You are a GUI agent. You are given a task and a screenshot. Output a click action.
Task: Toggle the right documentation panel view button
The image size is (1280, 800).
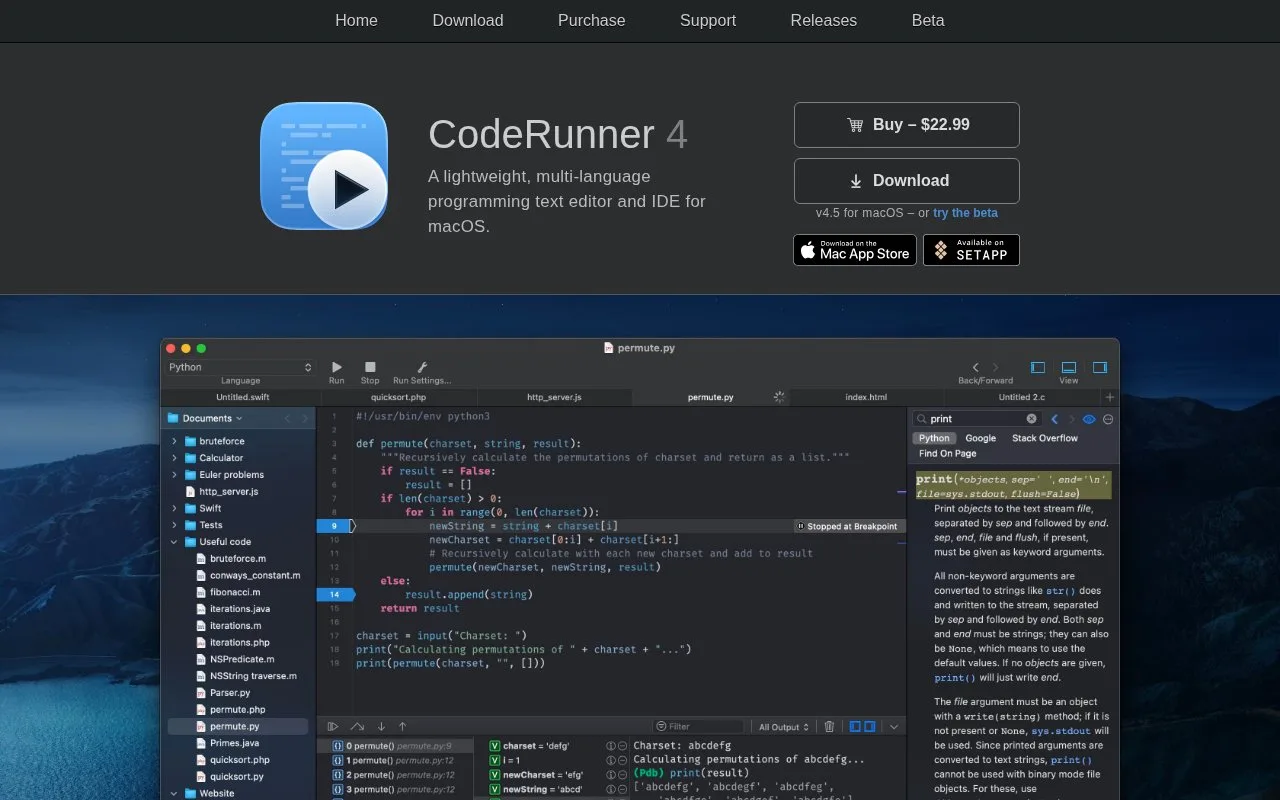coord(1100,367)
